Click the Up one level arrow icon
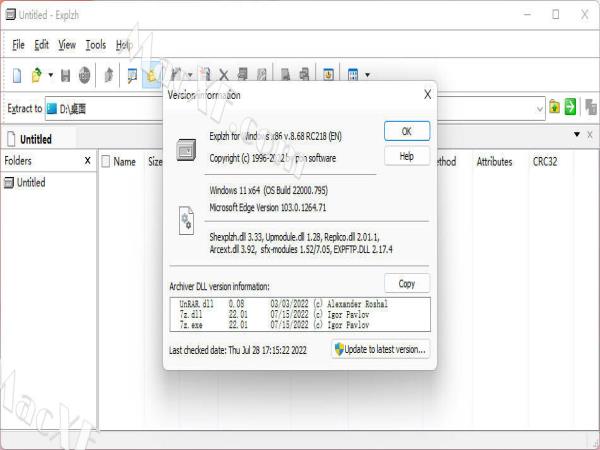Image resolution: width=600 pixels, height=450 pixels. coord(109,75)
